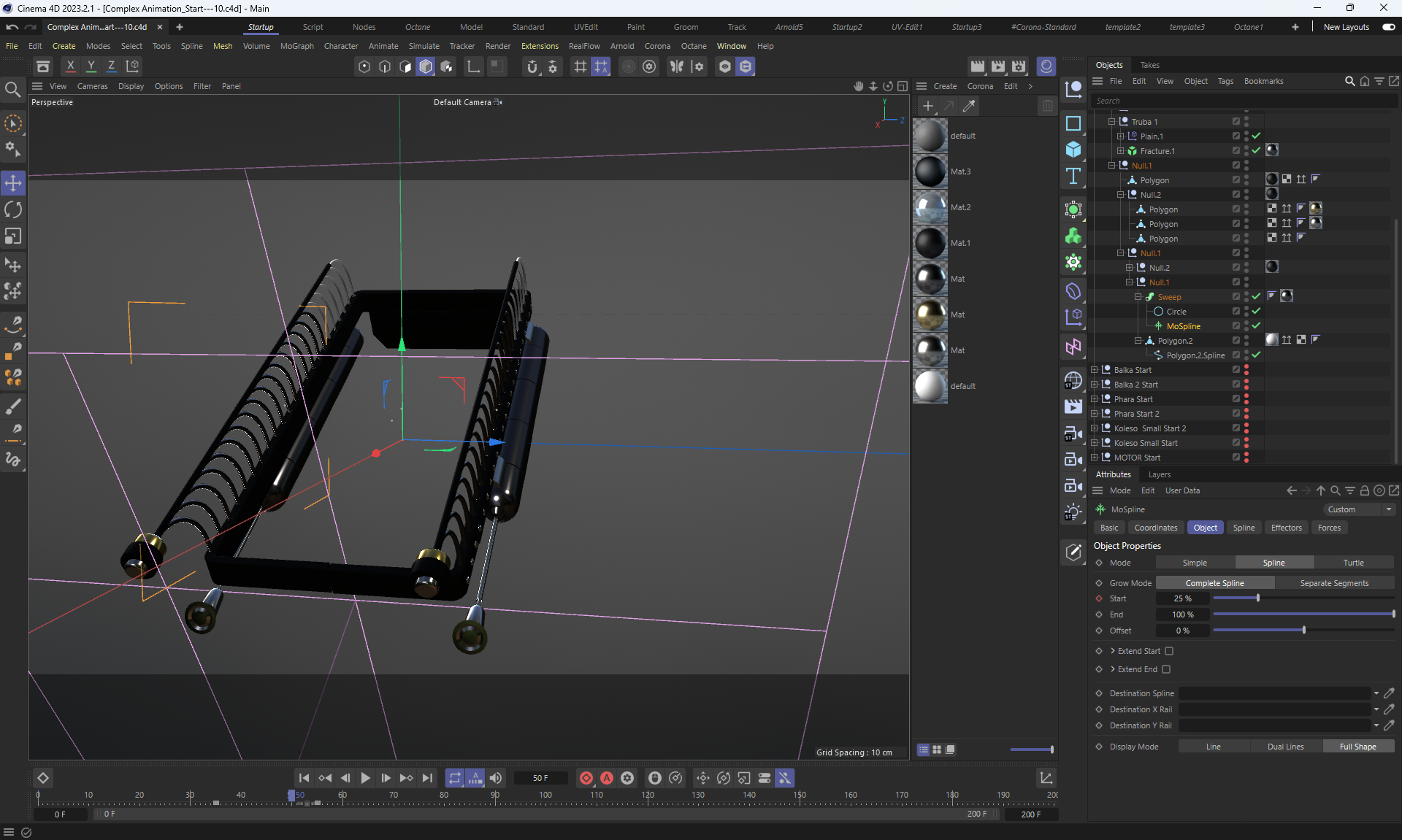Screen dimensions: 1402x840
Task: Click the Play Forwards button
Action: tap(365, 778)
